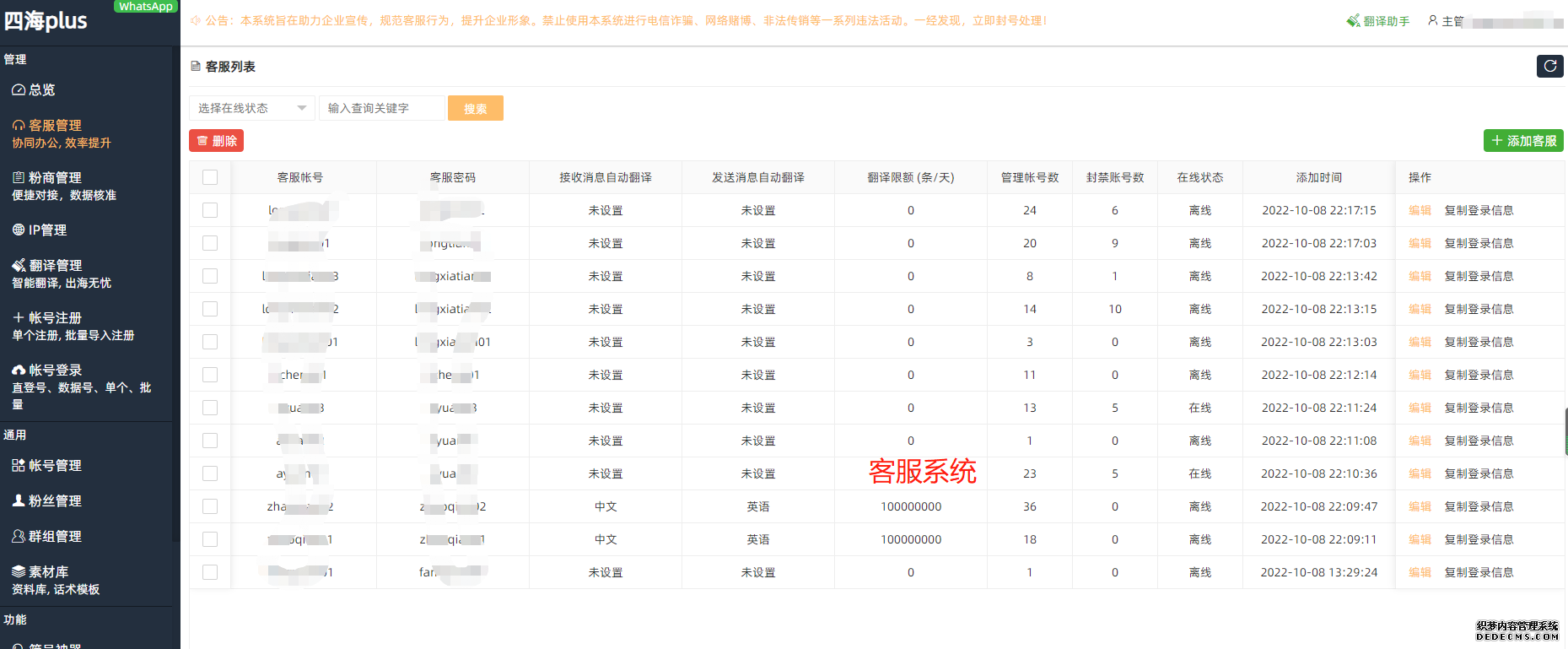This screenshot has height=649, width=1568.
Task: Click the 总览 dashboard icon in sidebar
Action: coord(19,90)
